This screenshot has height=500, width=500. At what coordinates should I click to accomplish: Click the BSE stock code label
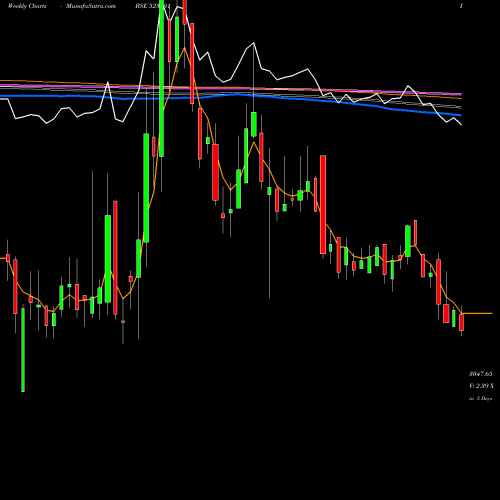coord(153,6)
